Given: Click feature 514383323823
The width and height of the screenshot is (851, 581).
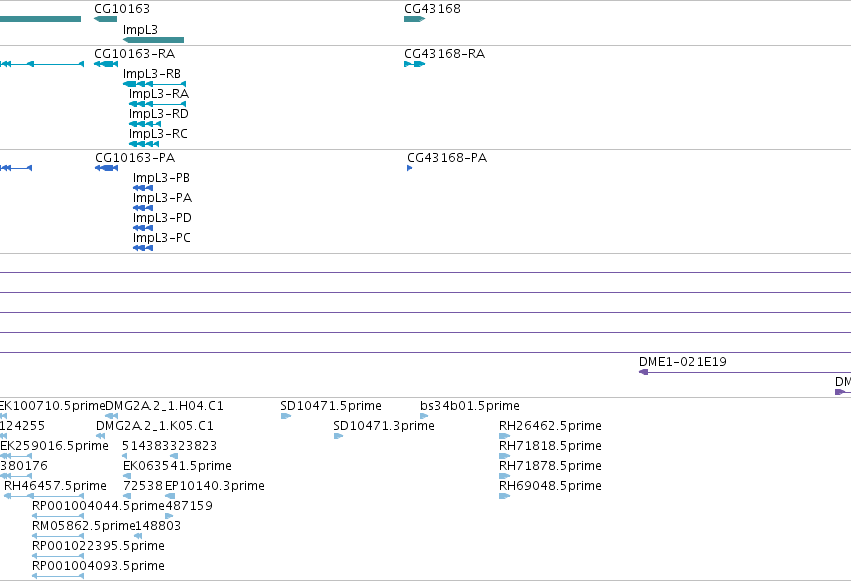Looking at the screenshot, I should coord(169,446).
